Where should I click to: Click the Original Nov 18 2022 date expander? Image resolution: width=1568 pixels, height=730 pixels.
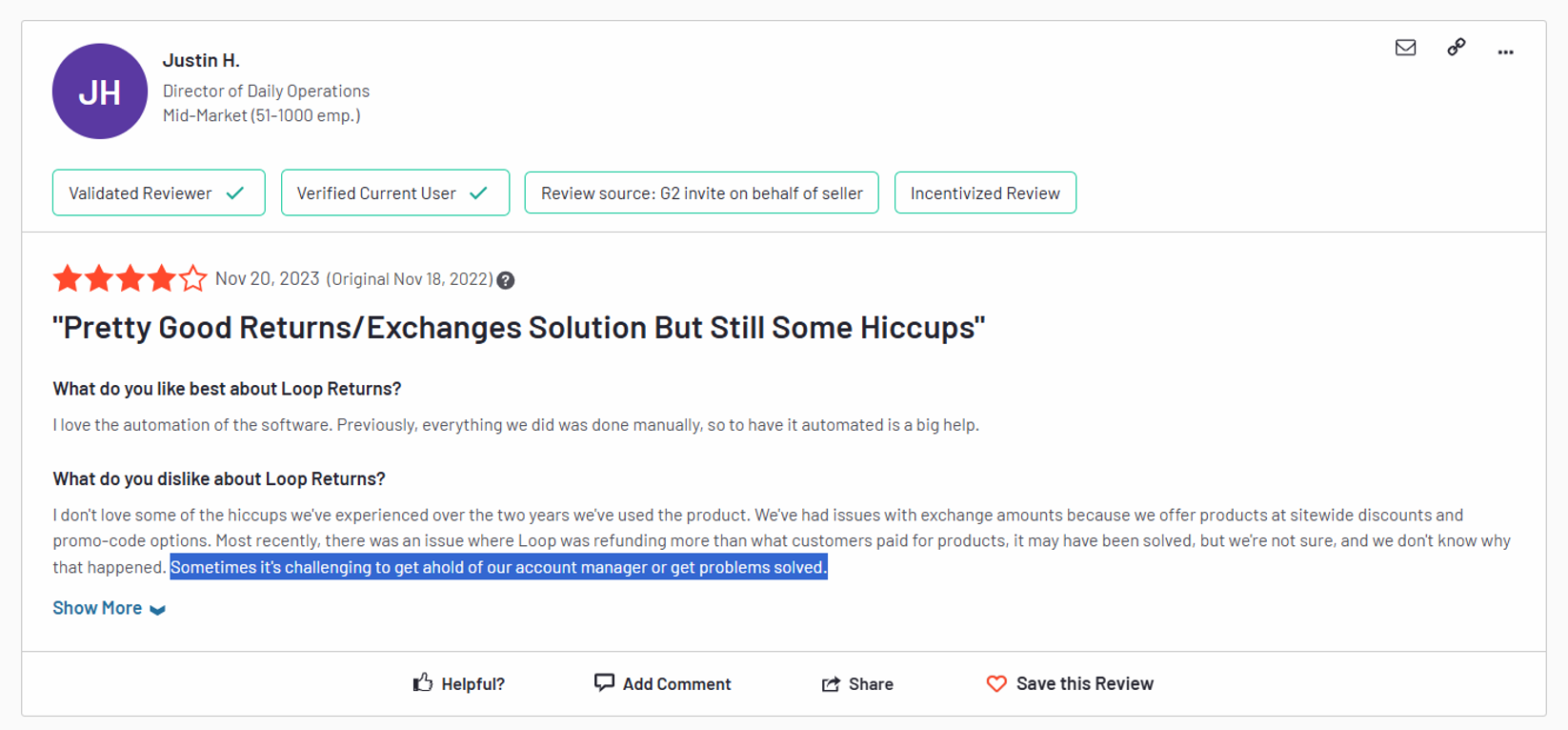tap(410, 279)
